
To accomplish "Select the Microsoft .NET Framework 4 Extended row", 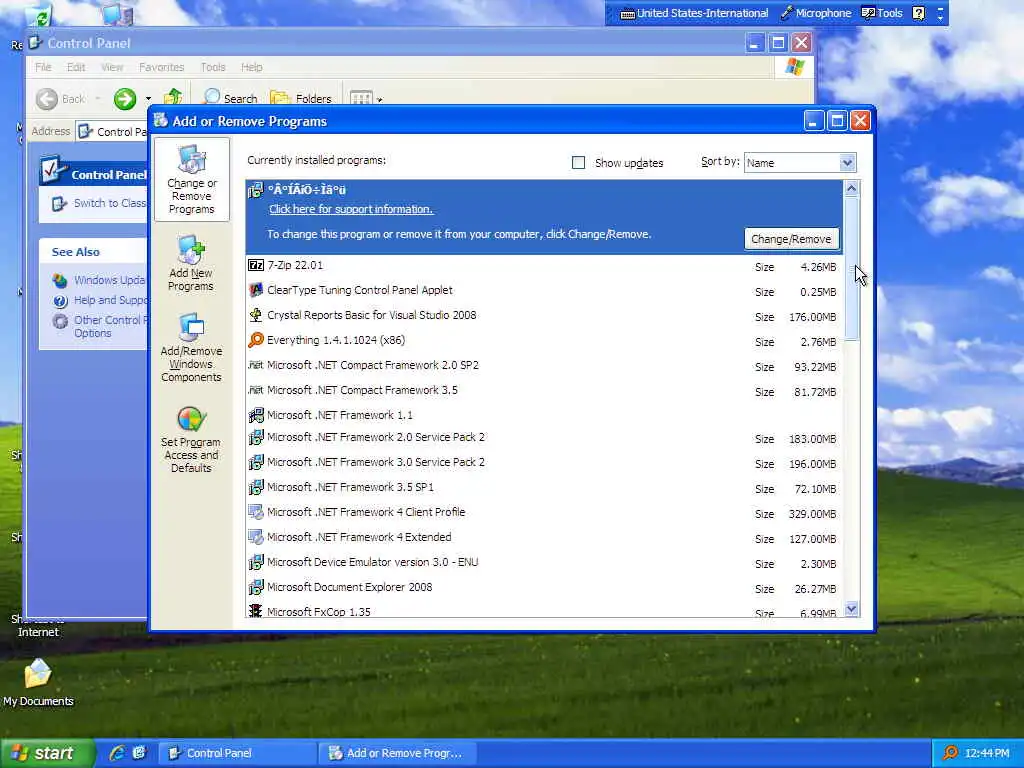I will pyautogui.click(x=544, y=537).
